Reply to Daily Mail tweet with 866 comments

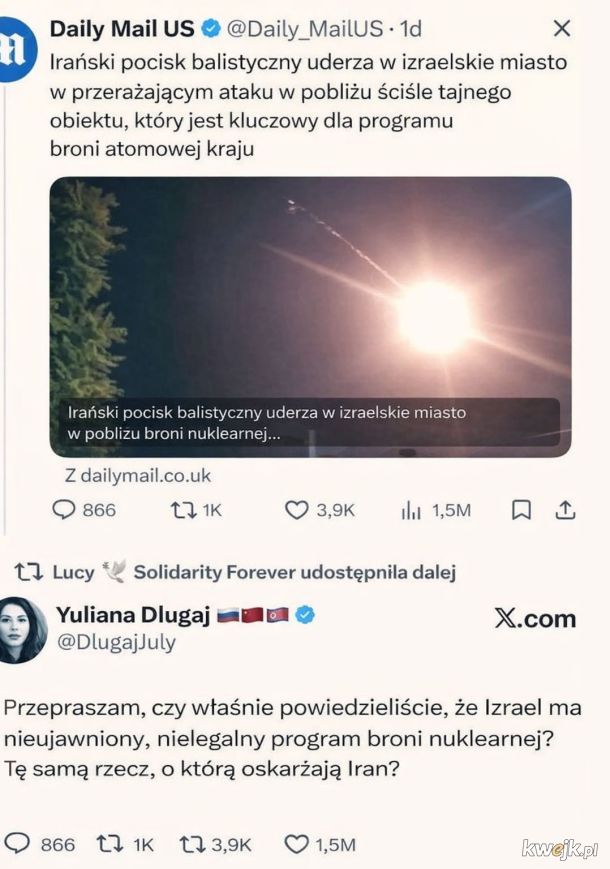84,510
